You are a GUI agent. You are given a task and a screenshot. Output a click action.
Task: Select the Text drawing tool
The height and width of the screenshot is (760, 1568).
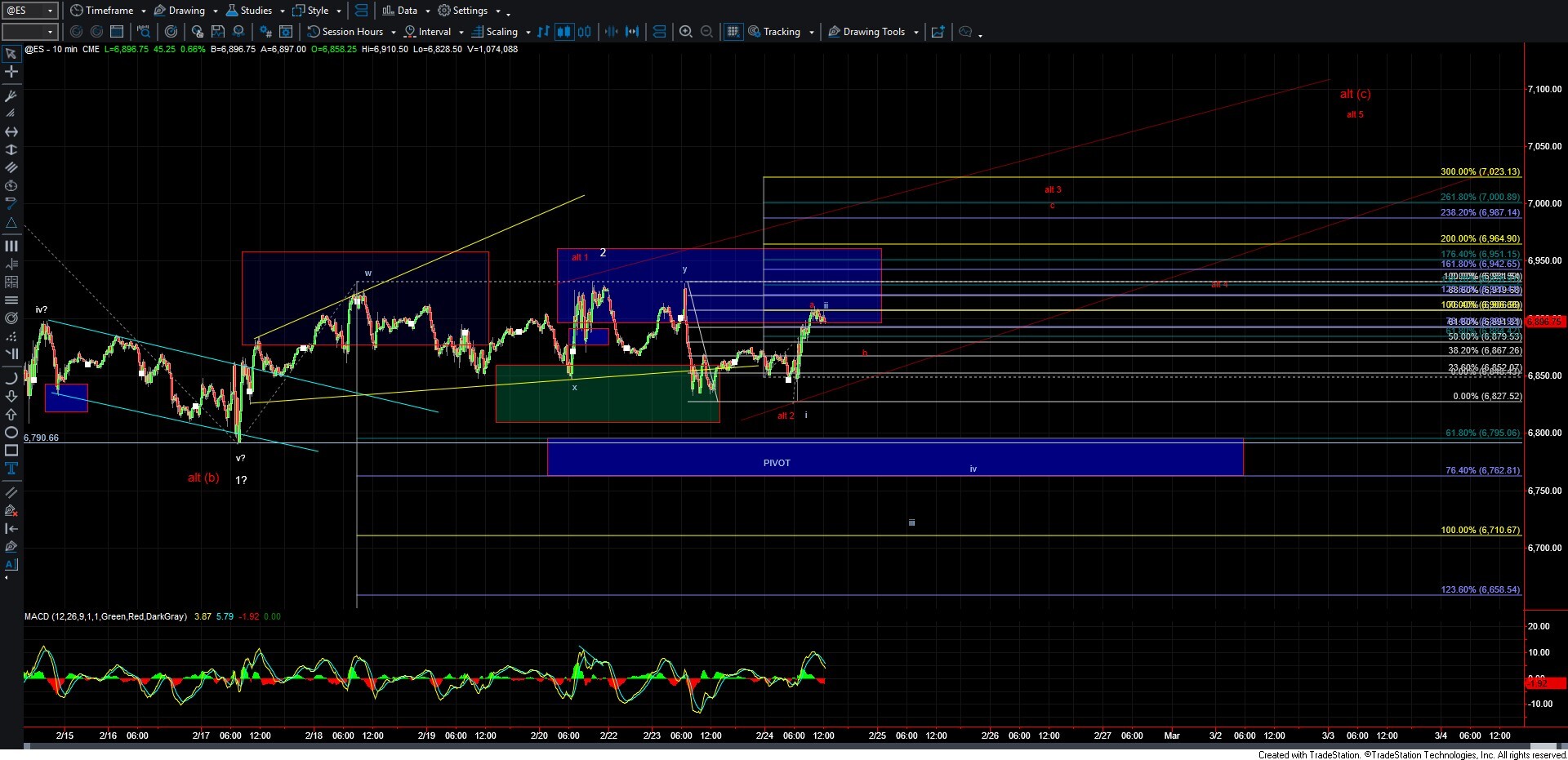11,469
